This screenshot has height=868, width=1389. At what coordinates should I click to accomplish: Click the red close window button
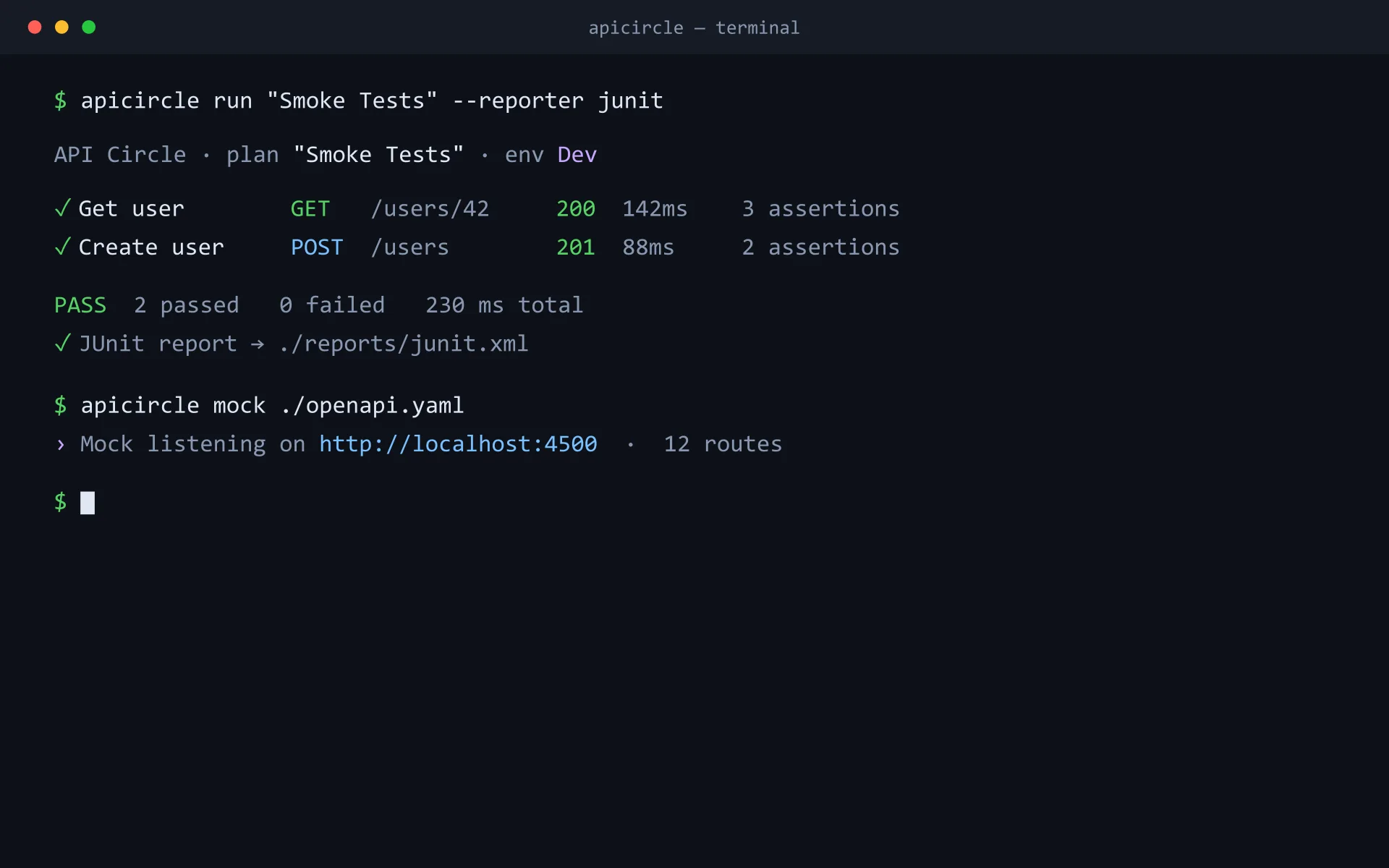[35, 27]
